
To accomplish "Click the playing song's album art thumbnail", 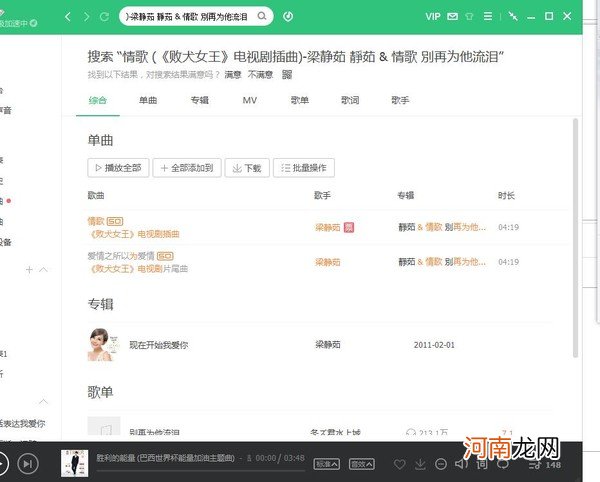I will (x=75, y=463).
